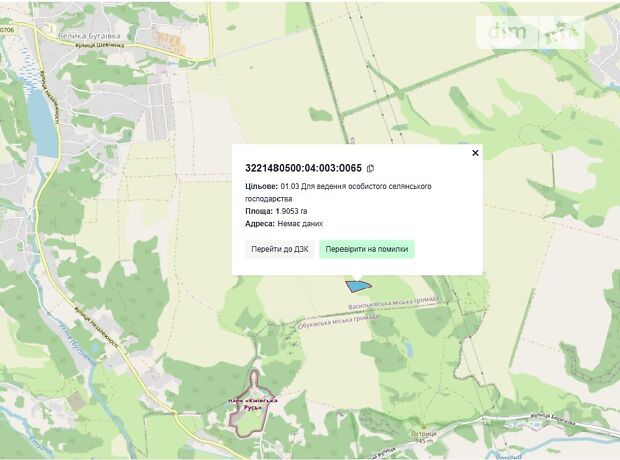The image size is (620, 460).
Task: Click the Адреса: Немає даних line
Action: [x=284, y=224]
